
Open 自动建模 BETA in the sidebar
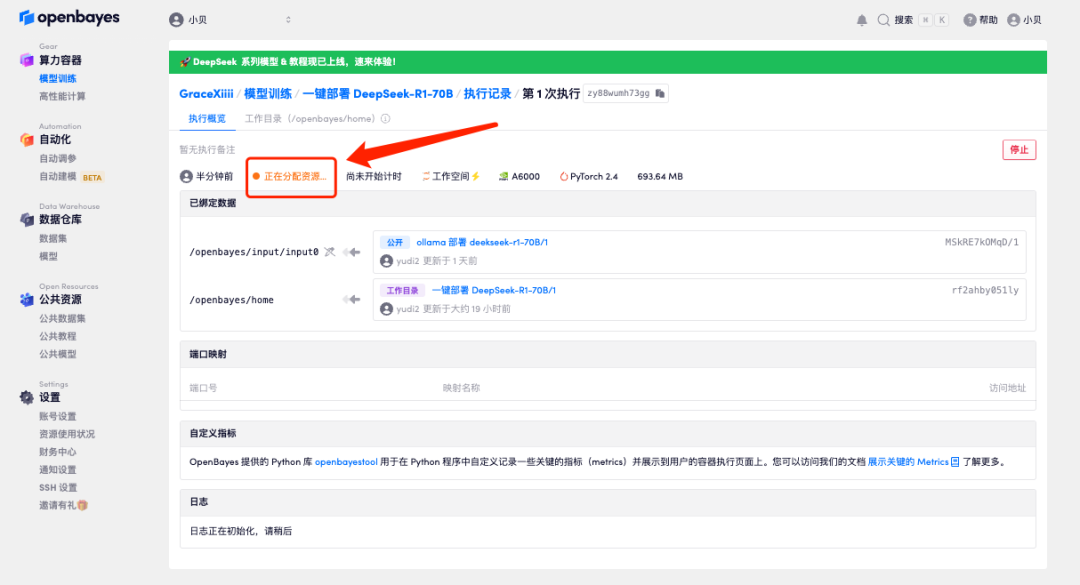[x=71, y=176]
